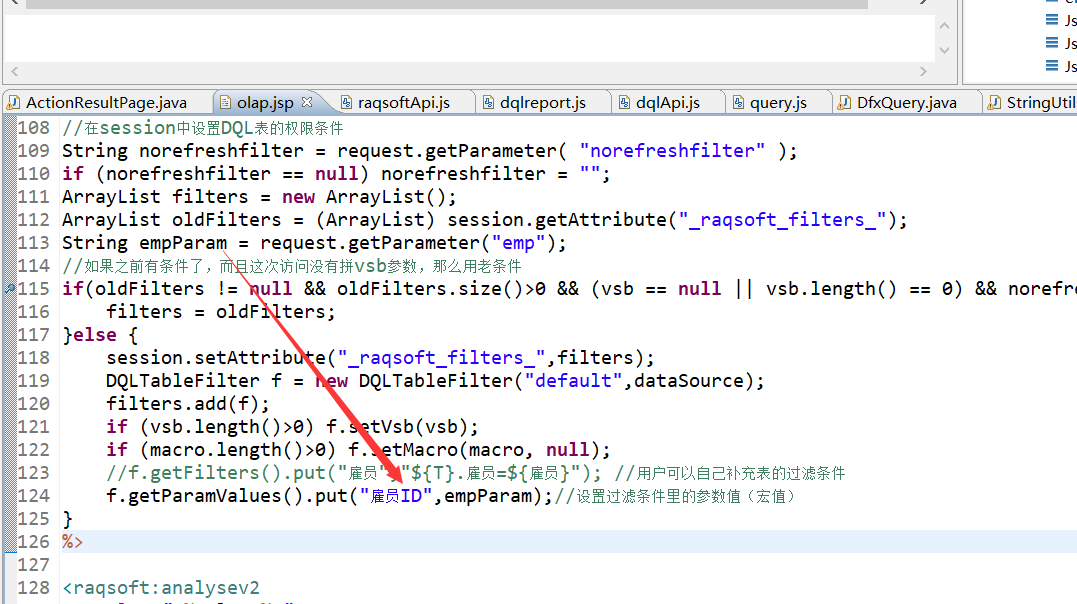Screen dimensions: 1077x604
Task: Click the '}else {' statement on line 117
Action: 100,335
